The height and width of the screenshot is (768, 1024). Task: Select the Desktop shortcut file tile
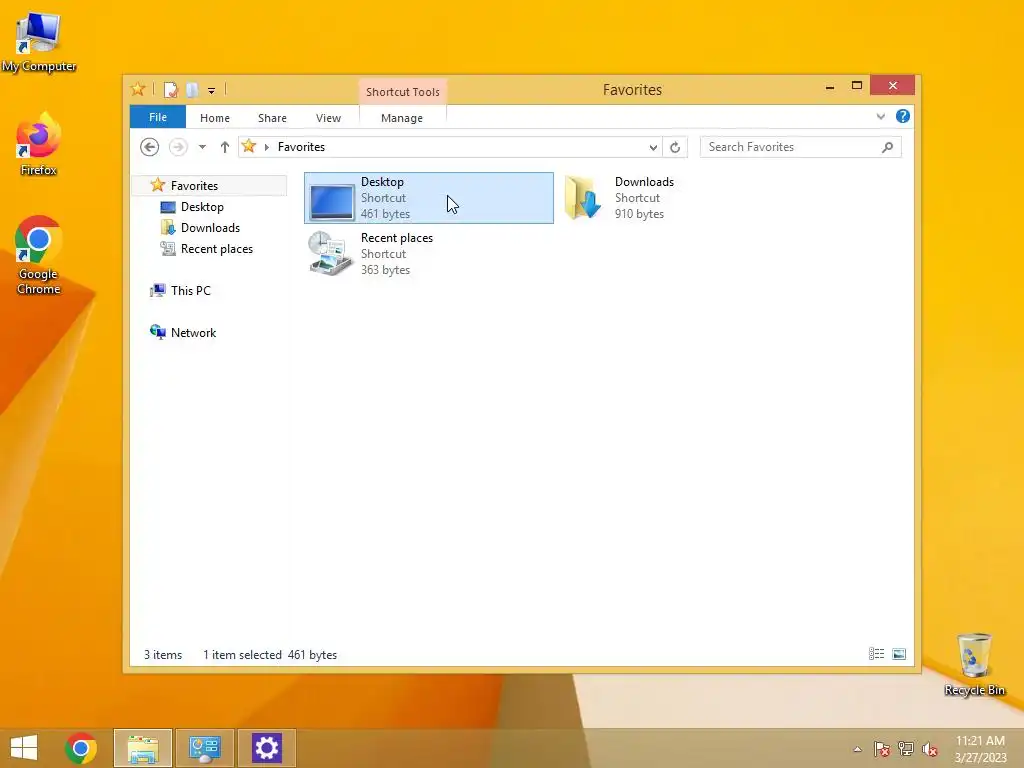click(x=428, y=198)
